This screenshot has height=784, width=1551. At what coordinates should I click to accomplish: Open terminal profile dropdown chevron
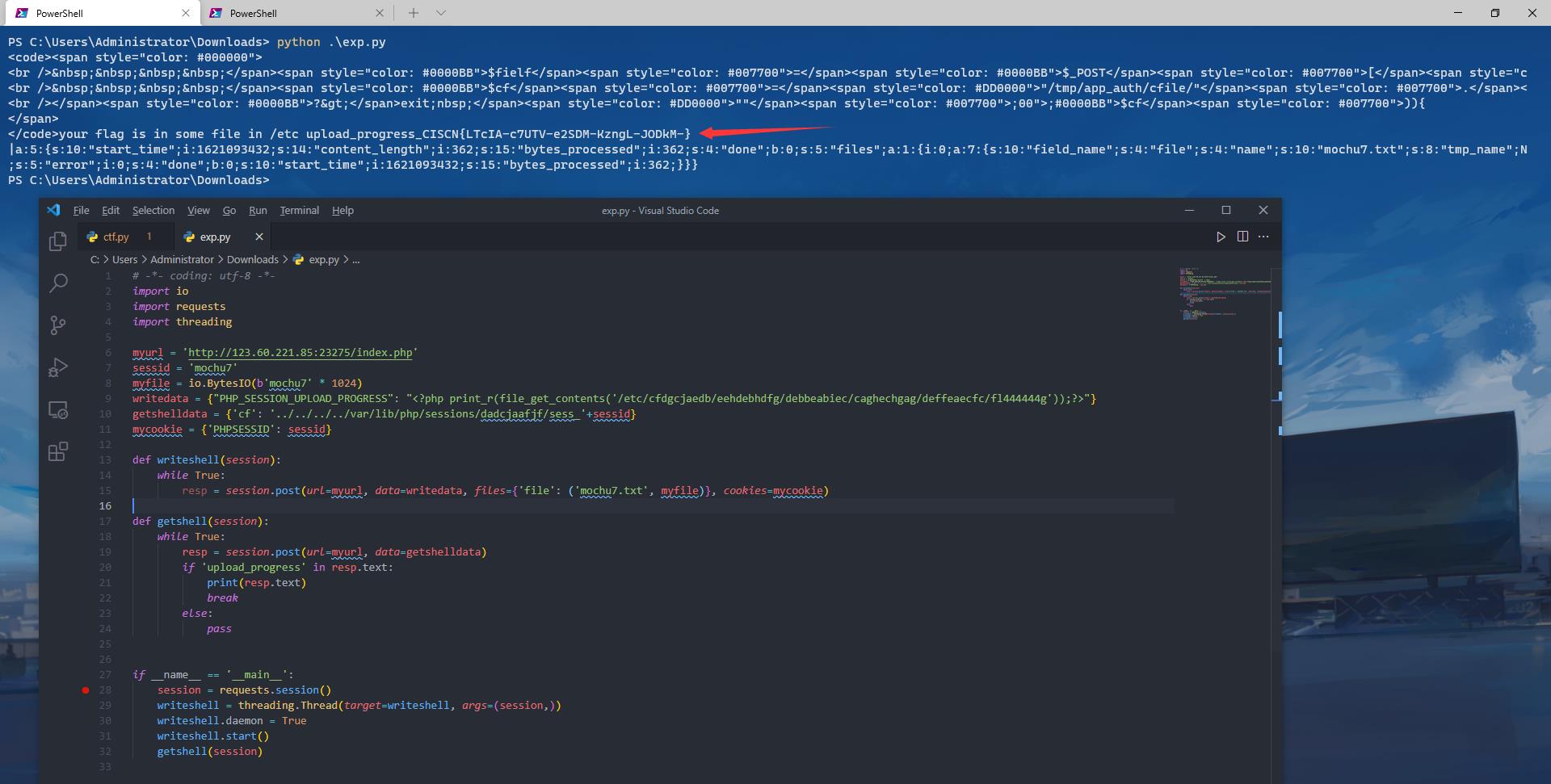coord(440,13)
